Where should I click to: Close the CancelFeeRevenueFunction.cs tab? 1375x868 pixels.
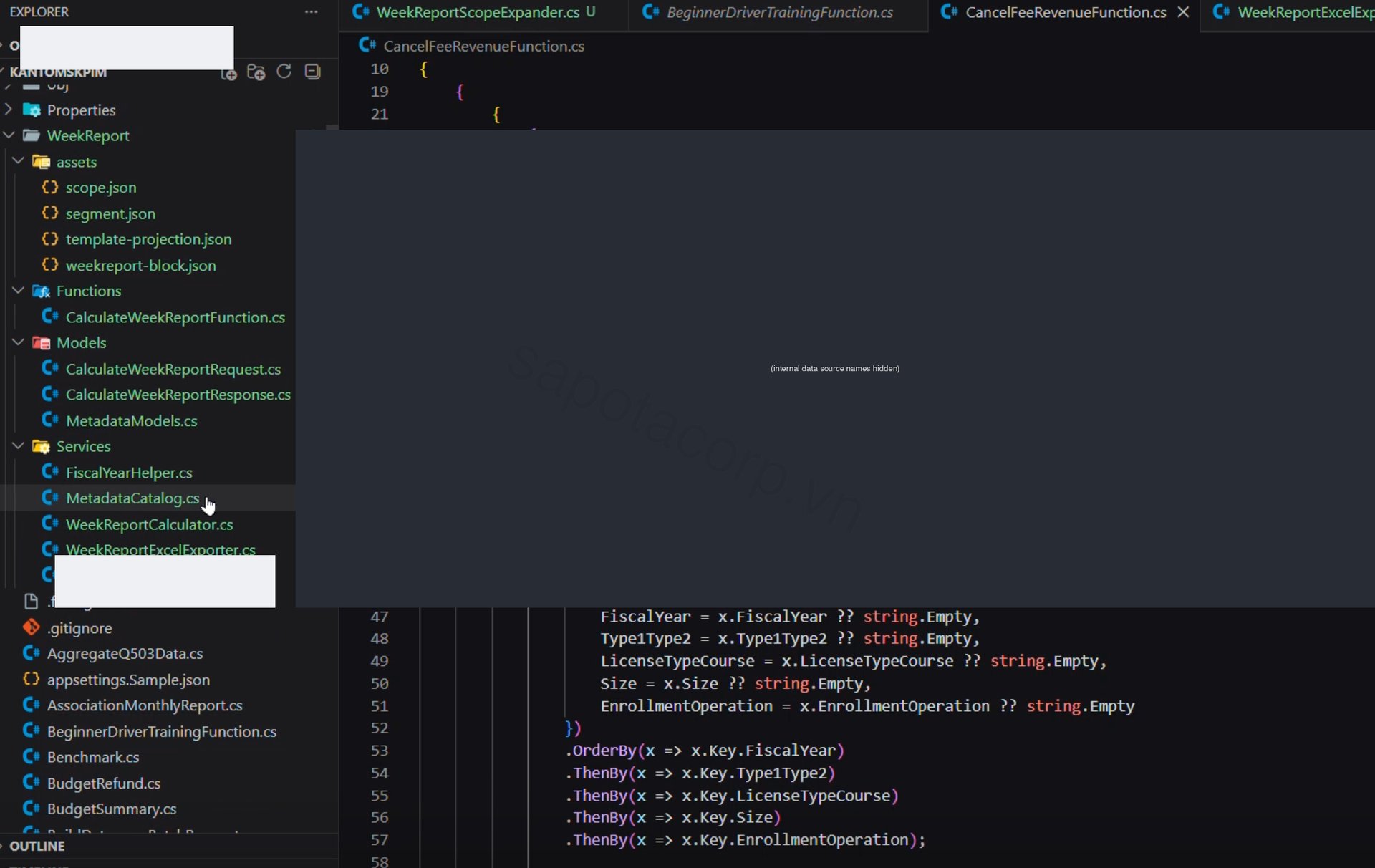(1183, 12)
